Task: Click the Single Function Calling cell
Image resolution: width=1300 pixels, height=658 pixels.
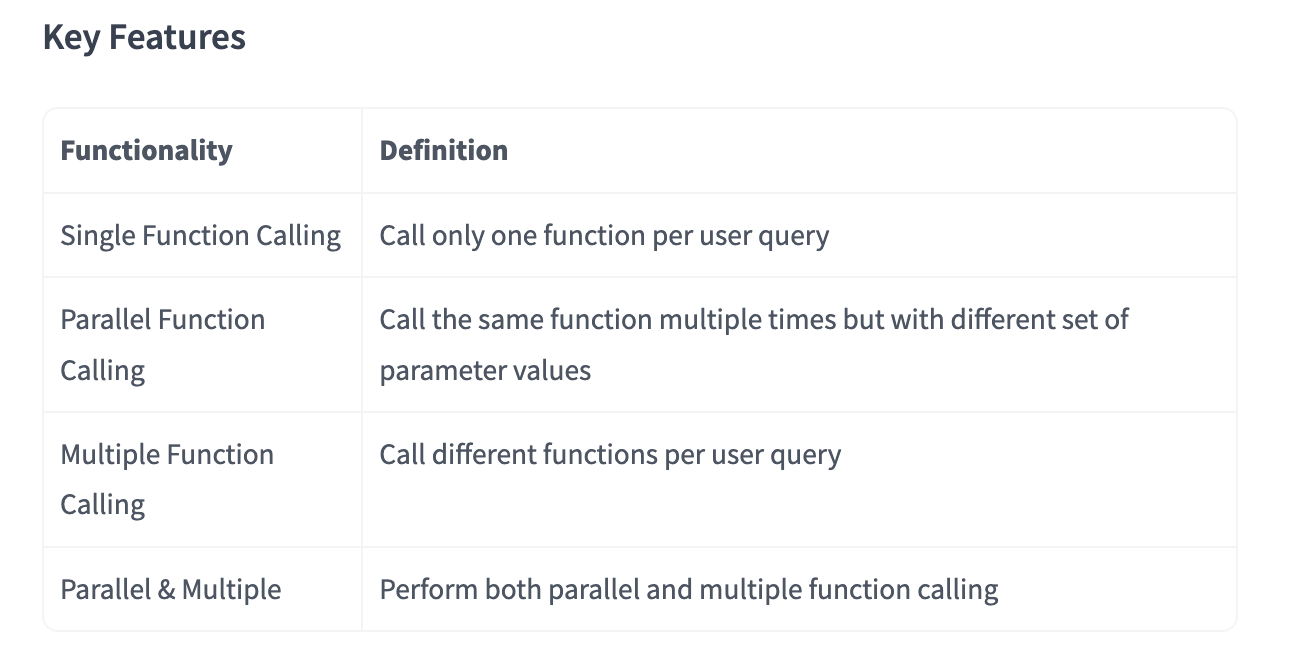Action: (200, 236)
